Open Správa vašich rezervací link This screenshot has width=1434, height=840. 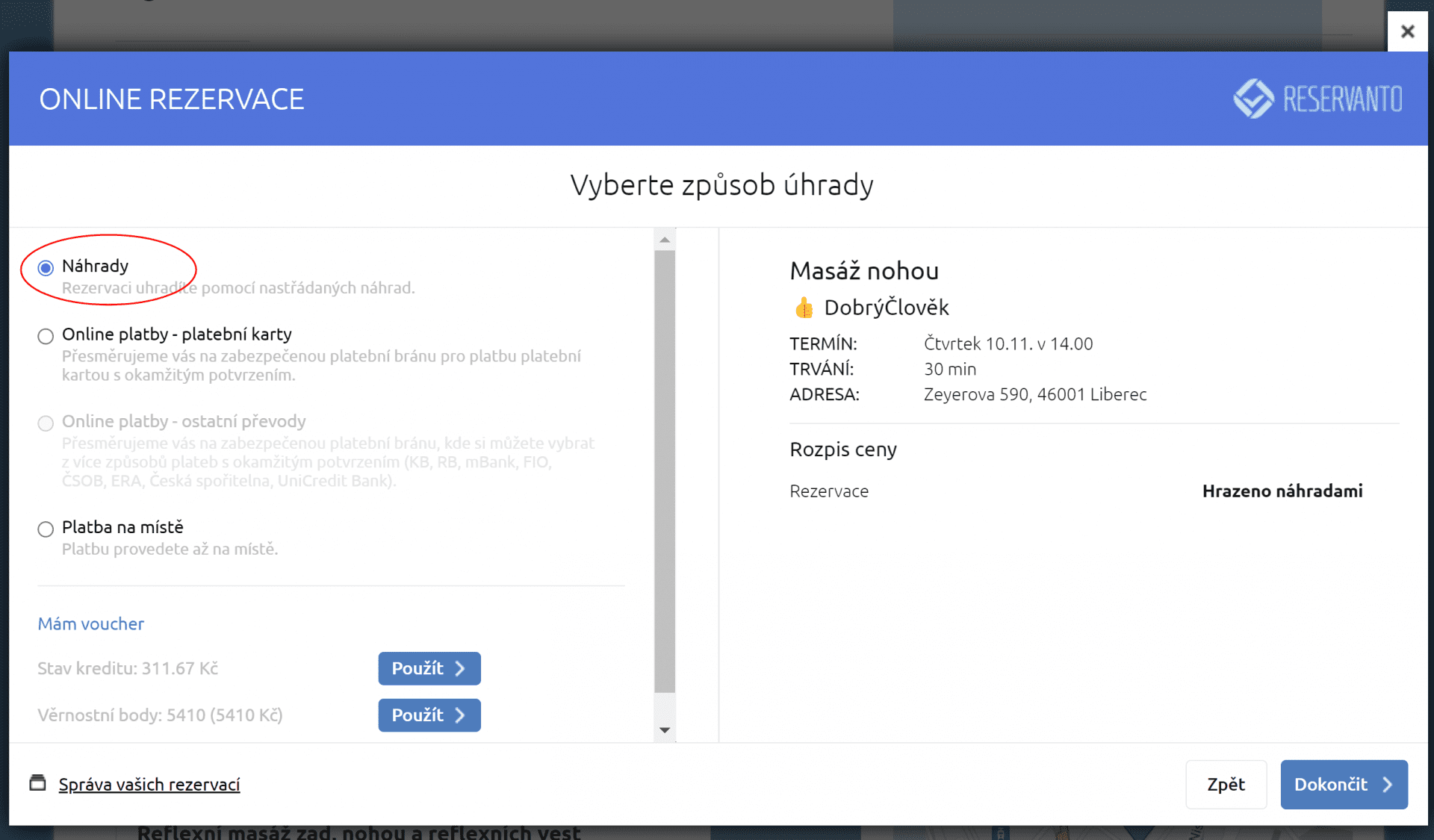(149, 785)
